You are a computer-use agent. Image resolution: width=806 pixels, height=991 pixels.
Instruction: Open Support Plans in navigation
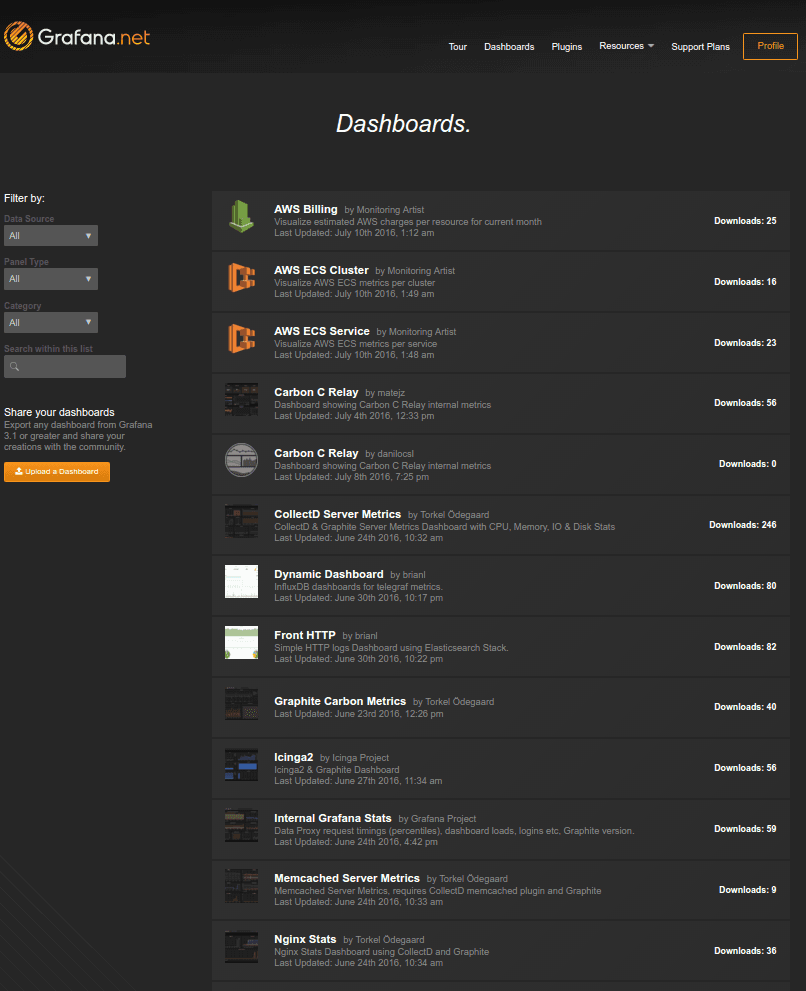700,47
